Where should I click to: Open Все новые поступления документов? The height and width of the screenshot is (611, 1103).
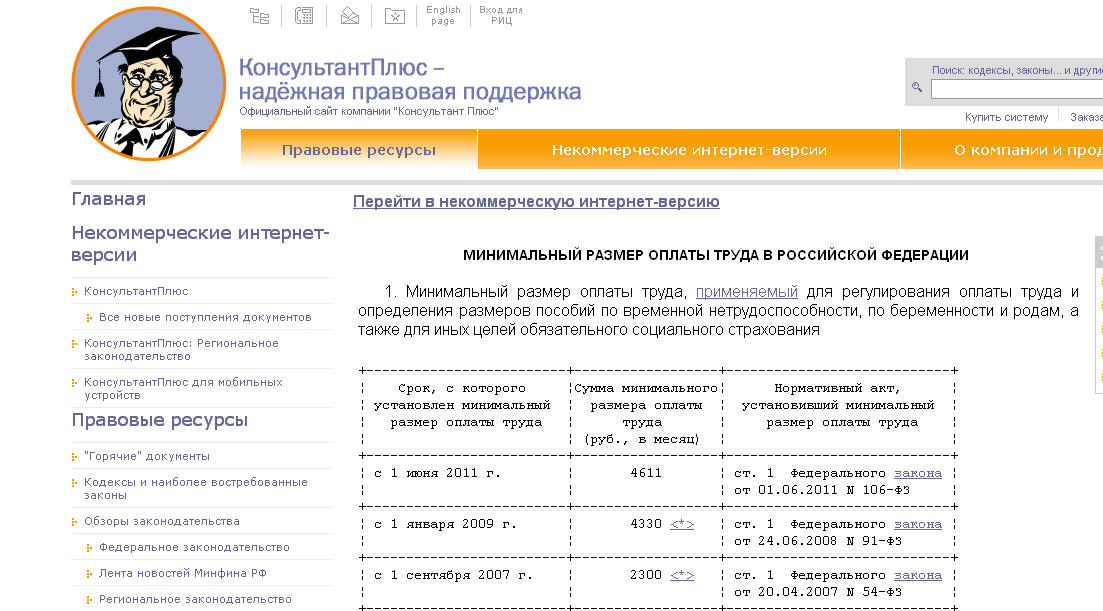pyautogui.click(x=205, y=317)
